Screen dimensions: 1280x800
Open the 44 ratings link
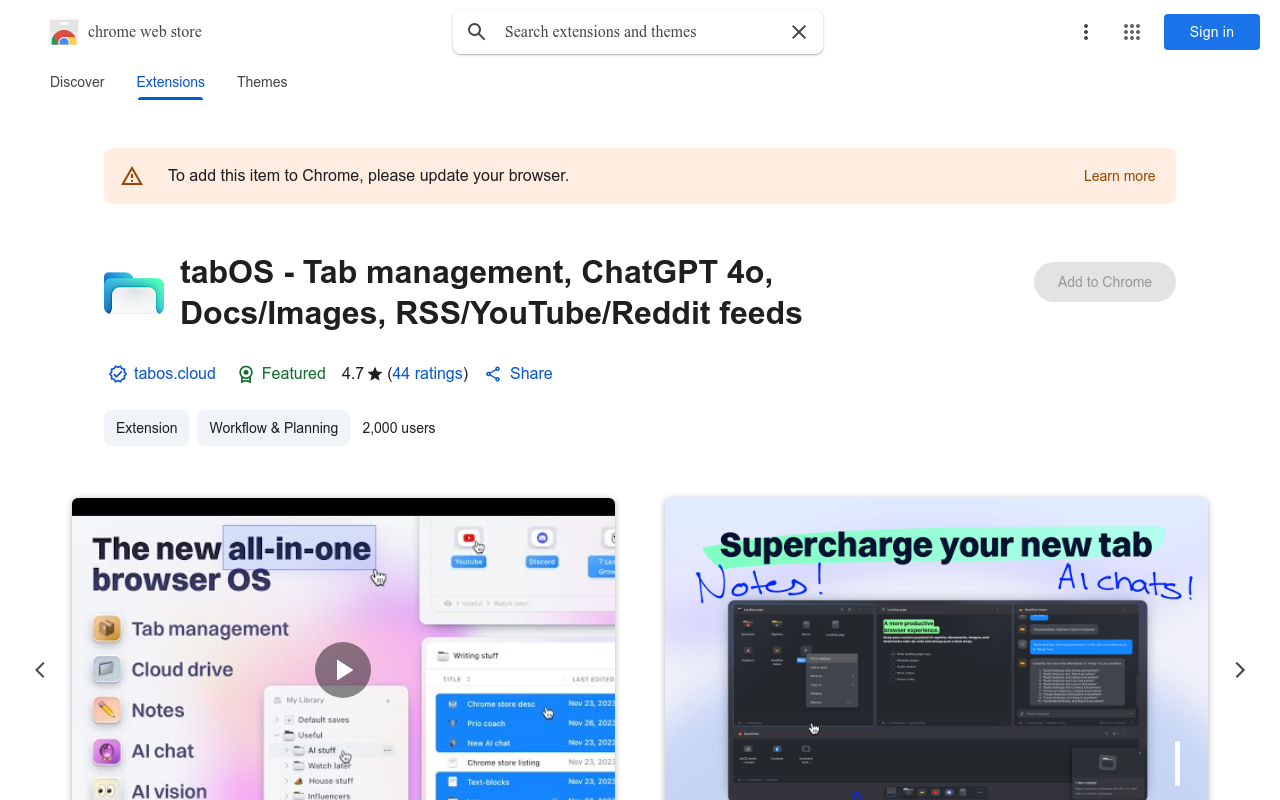[x=428, y=374]
